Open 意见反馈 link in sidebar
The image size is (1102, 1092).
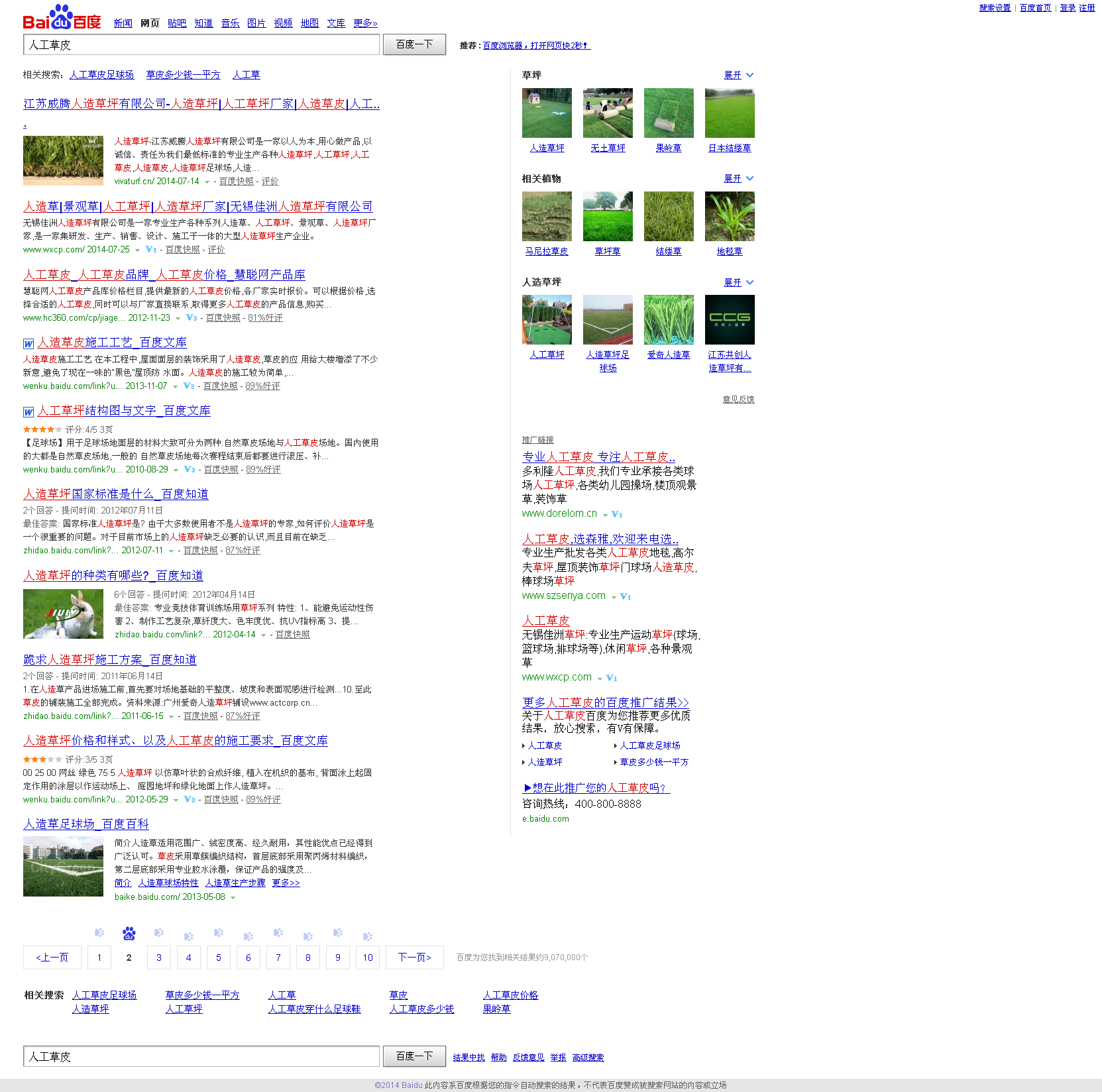point(738,400)
